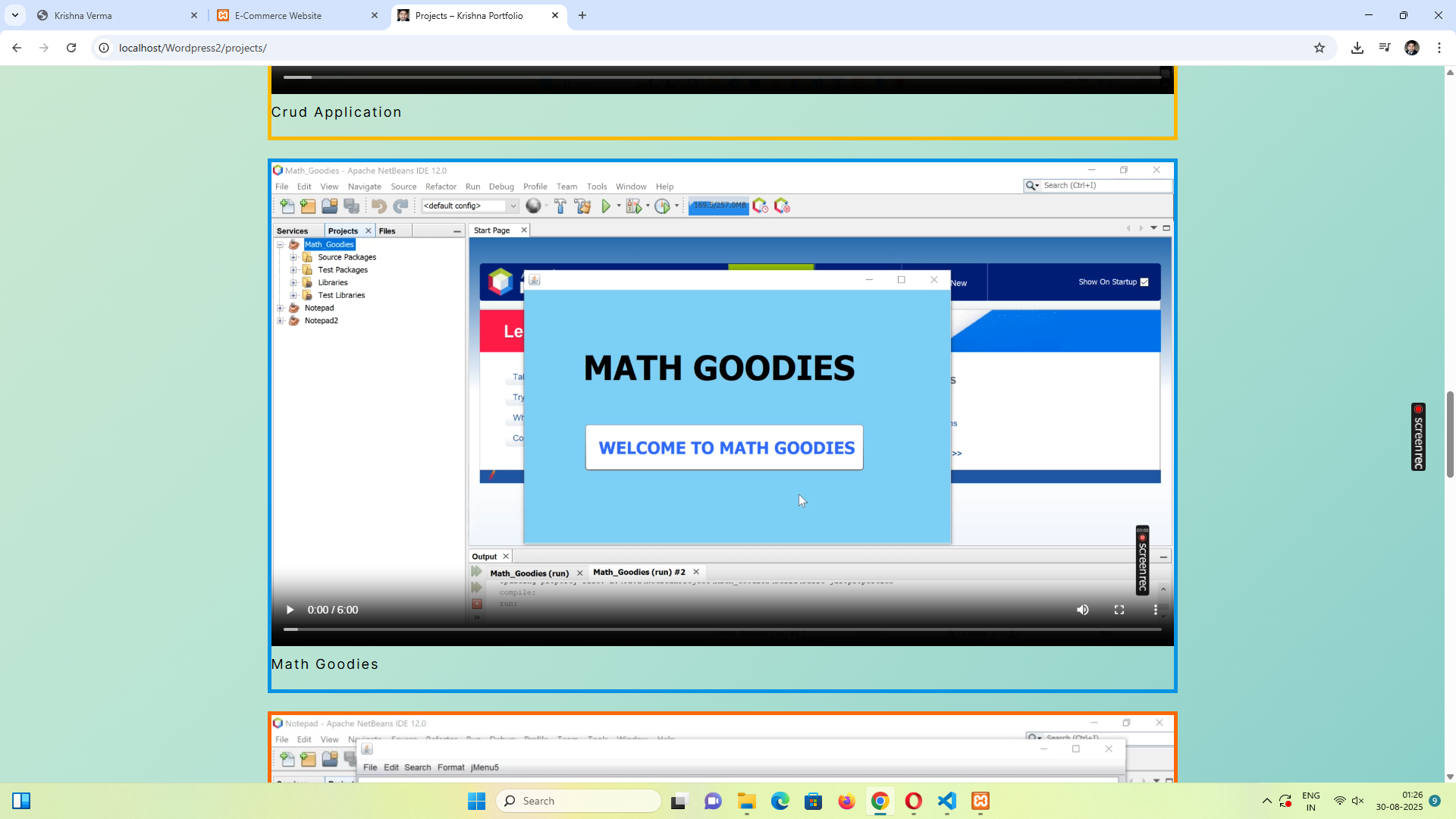Bookmark this page with the star
1456x819 pixels.
coord(1319,48)
